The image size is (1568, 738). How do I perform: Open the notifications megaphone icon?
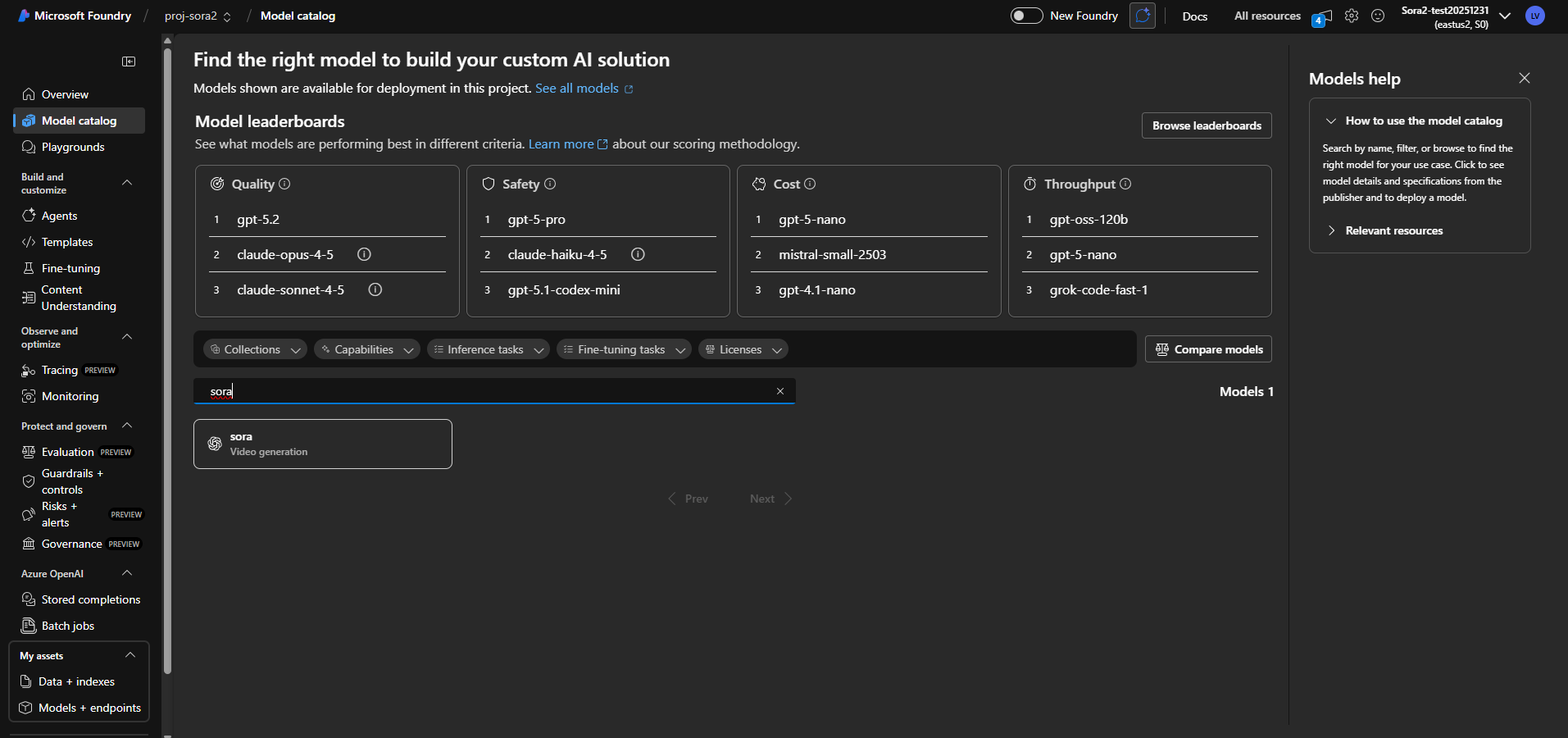(x=1321, y=17)
